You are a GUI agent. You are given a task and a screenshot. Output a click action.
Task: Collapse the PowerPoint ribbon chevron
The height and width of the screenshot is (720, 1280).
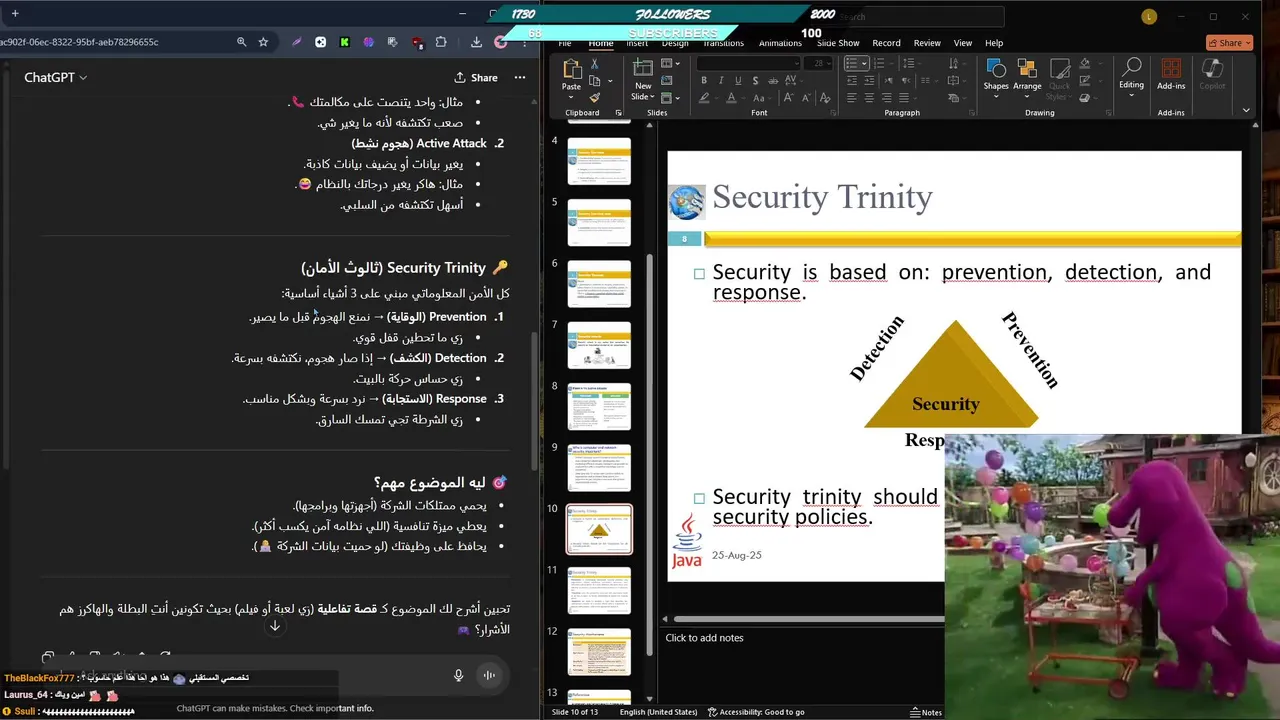point(1246,111)
